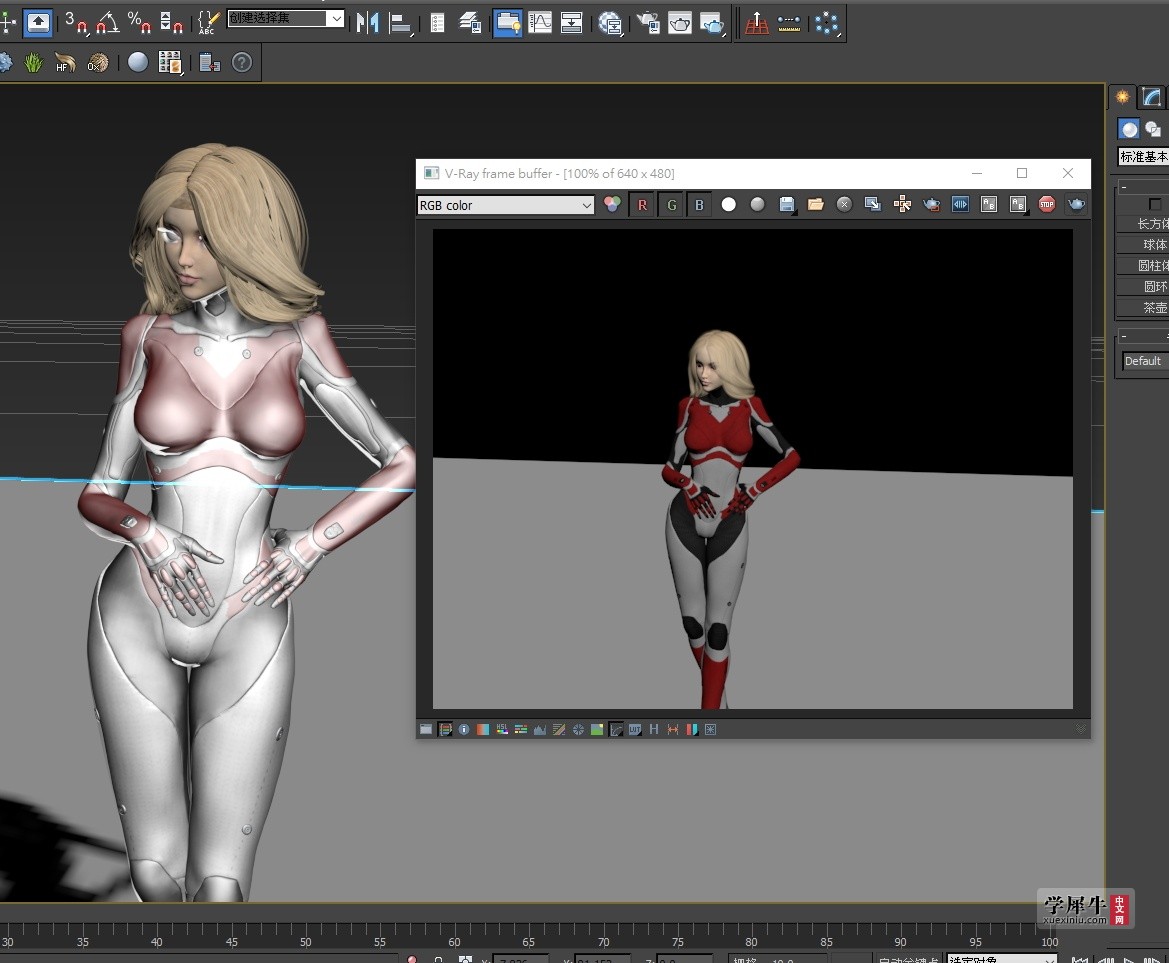This screenshot has width=1169, height=963.
Task: Enable track mouse while rendering
Action: pos(902,204)
